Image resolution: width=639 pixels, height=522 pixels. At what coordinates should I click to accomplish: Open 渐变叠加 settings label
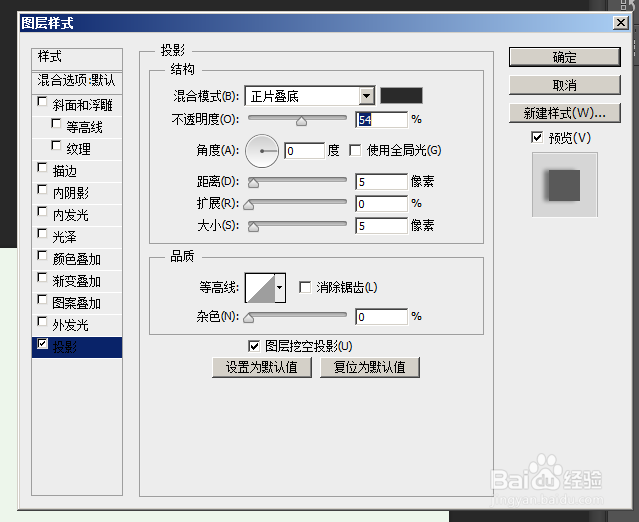coord(77,281)
